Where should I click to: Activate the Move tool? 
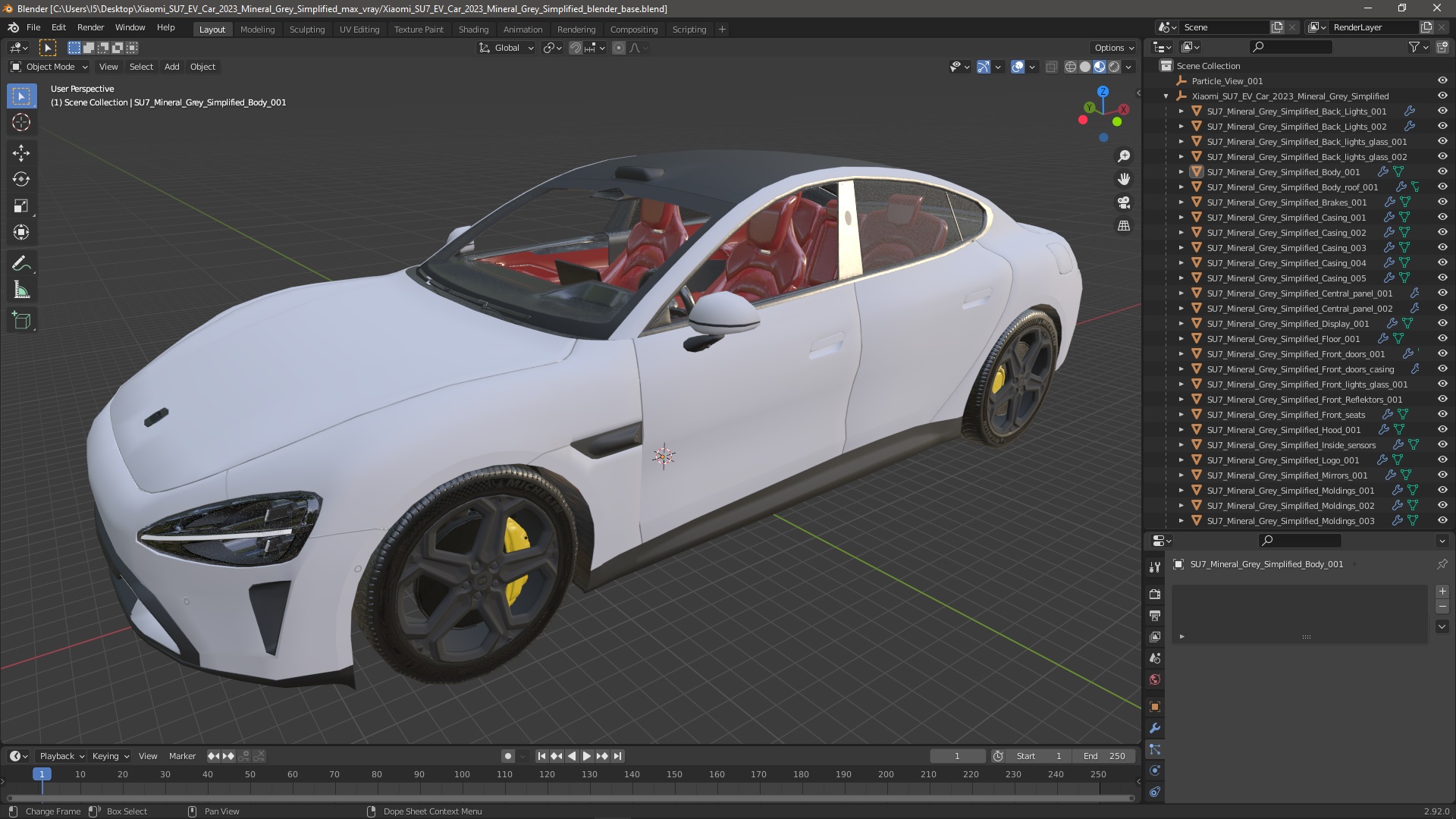click(x=21, y=153)
